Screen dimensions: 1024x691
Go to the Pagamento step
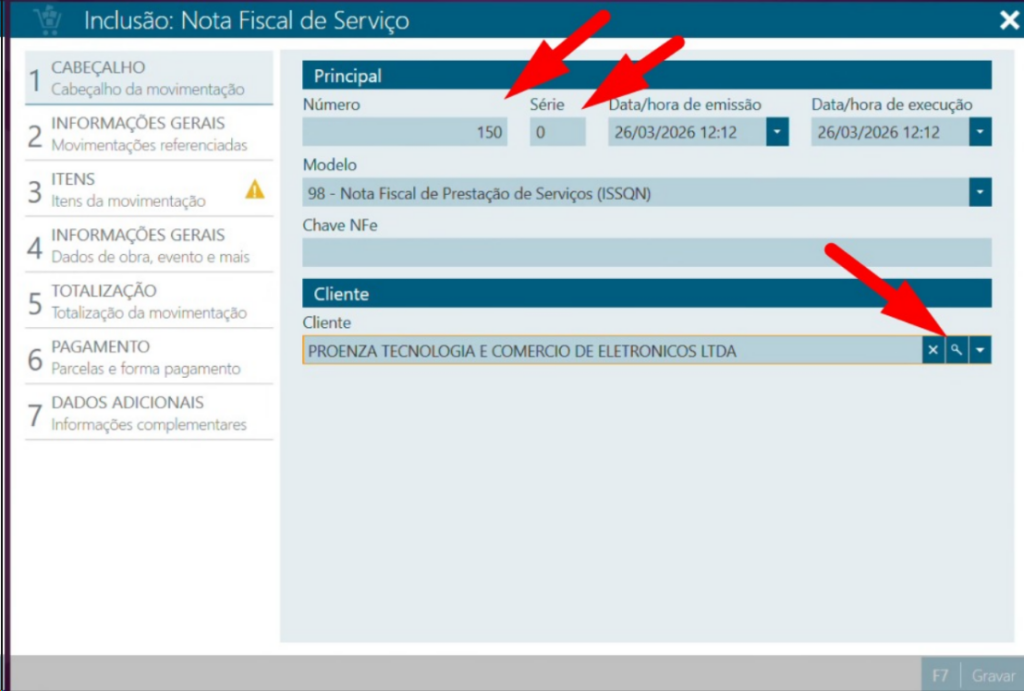tap(148, 358)
